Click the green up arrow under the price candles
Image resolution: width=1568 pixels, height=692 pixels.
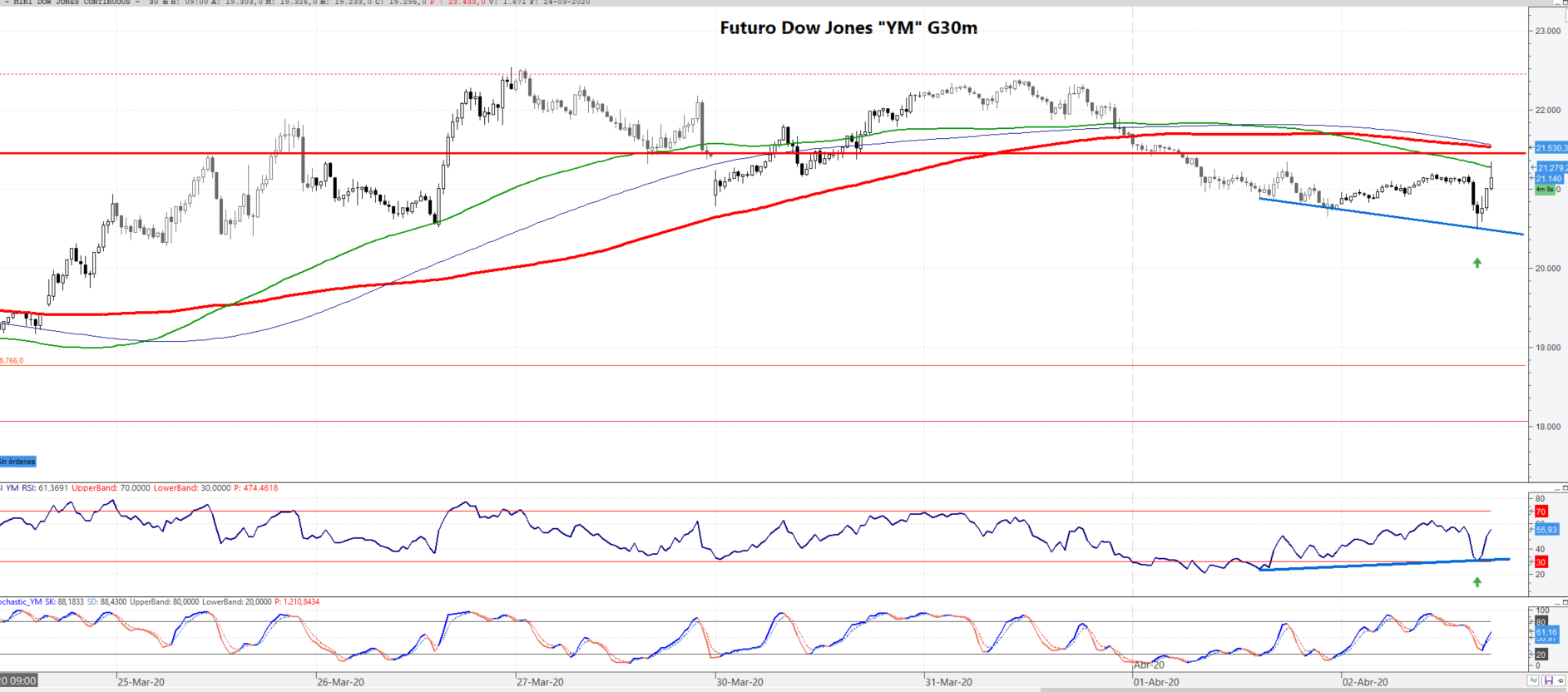tap(1477, 263)
